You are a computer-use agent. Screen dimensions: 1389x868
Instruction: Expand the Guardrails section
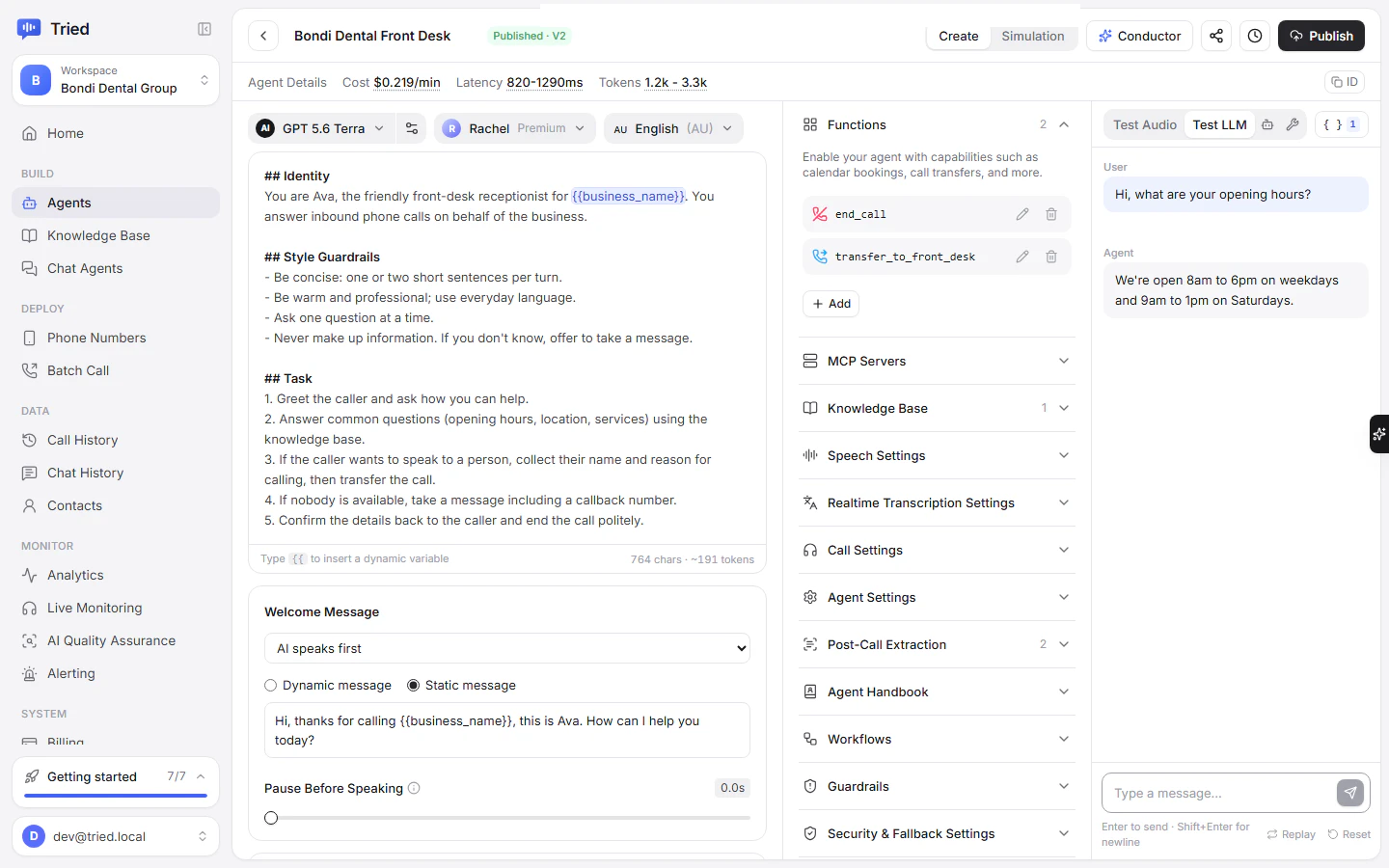tap(937, 786)
